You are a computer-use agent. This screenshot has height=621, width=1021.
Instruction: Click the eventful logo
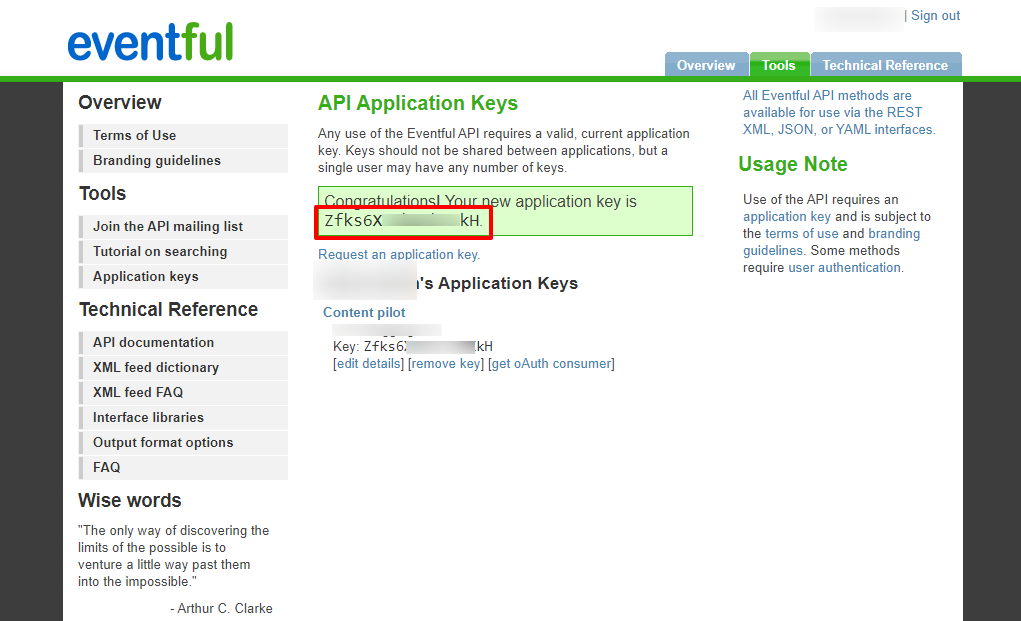click(150, 42)
